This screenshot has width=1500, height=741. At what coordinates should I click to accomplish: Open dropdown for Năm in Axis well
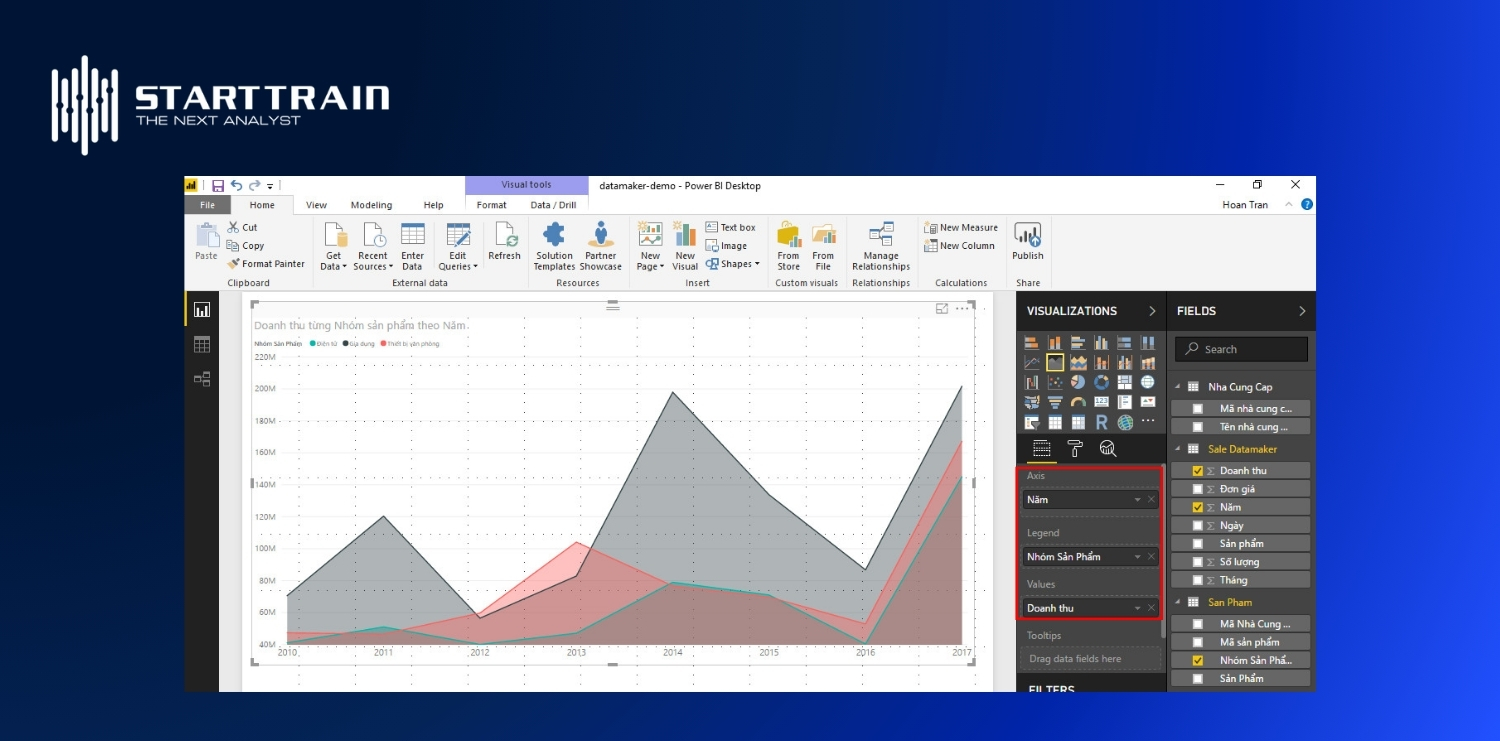coord(1138,498)
